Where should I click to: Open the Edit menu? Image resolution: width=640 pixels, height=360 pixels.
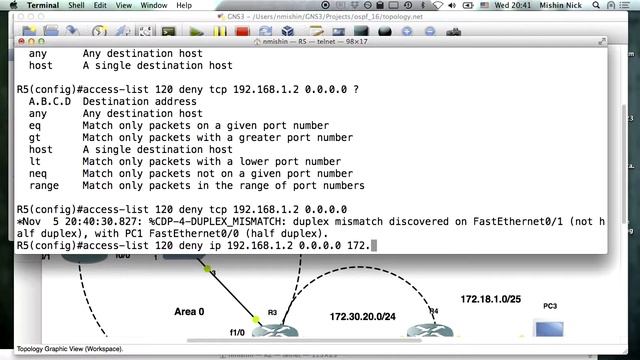[x=100, y=5]
